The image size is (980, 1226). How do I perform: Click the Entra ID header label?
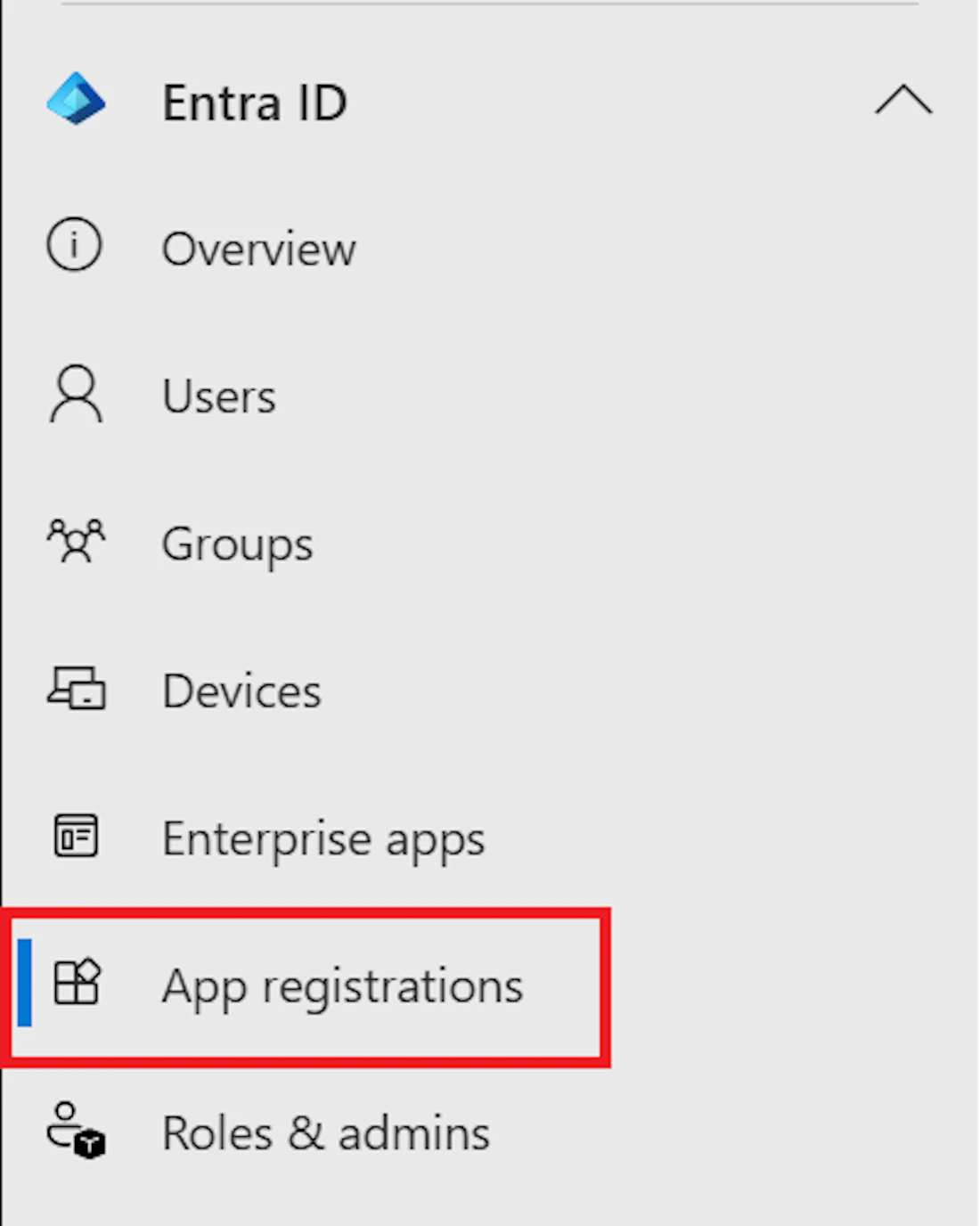255,102
